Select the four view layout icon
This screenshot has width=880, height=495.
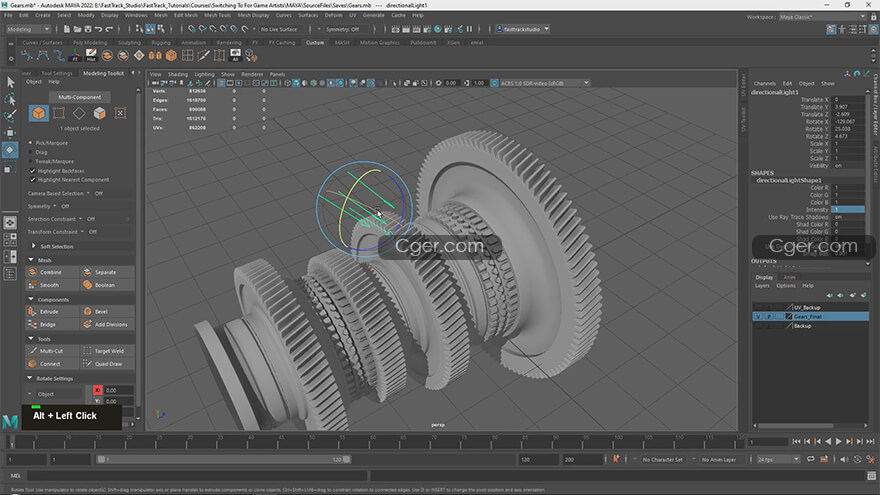(10, 240)
